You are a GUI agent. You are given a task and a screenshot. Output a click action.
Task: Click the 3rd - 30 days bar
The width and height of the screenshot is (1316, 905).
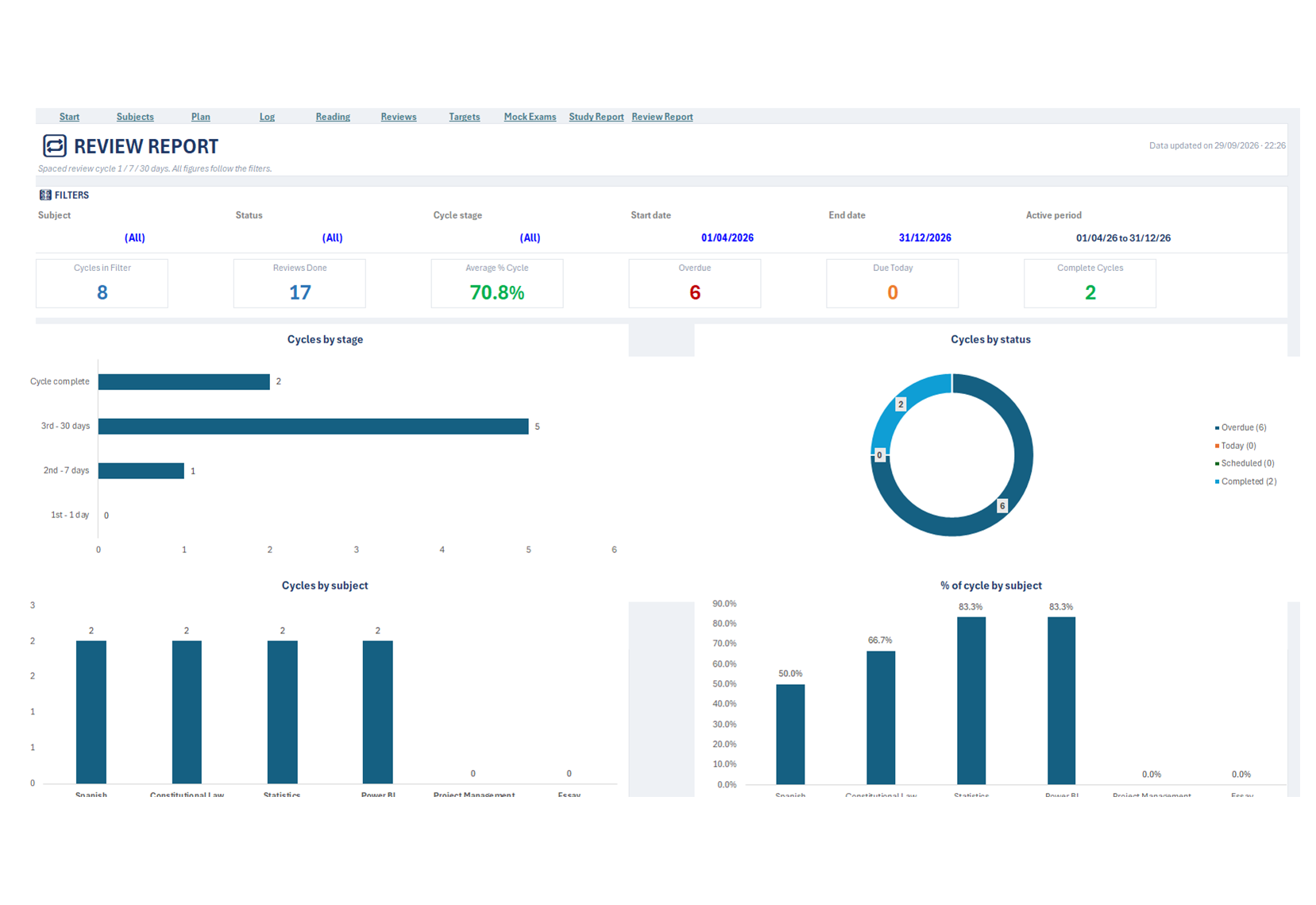click(313, 427)
